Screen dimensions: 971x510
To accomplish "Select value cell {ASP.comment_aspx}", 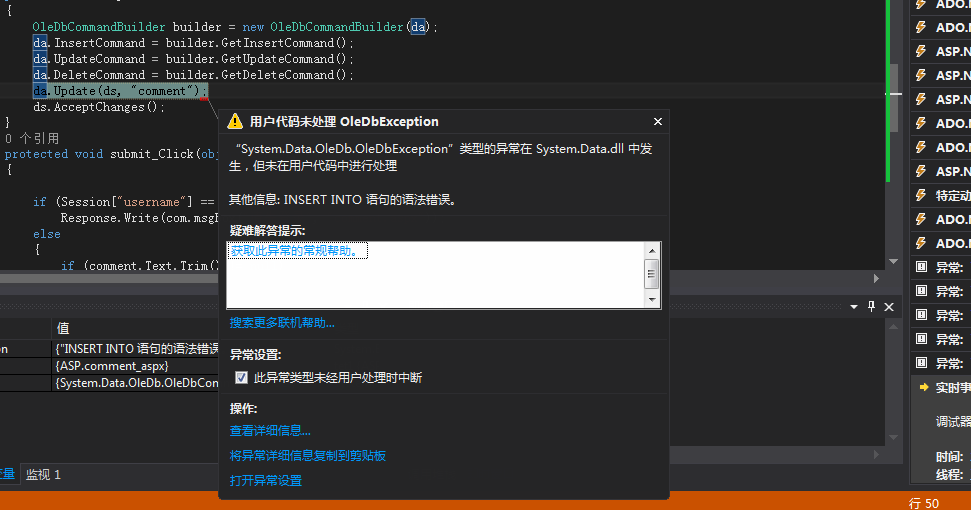I will tap(135, 366).
